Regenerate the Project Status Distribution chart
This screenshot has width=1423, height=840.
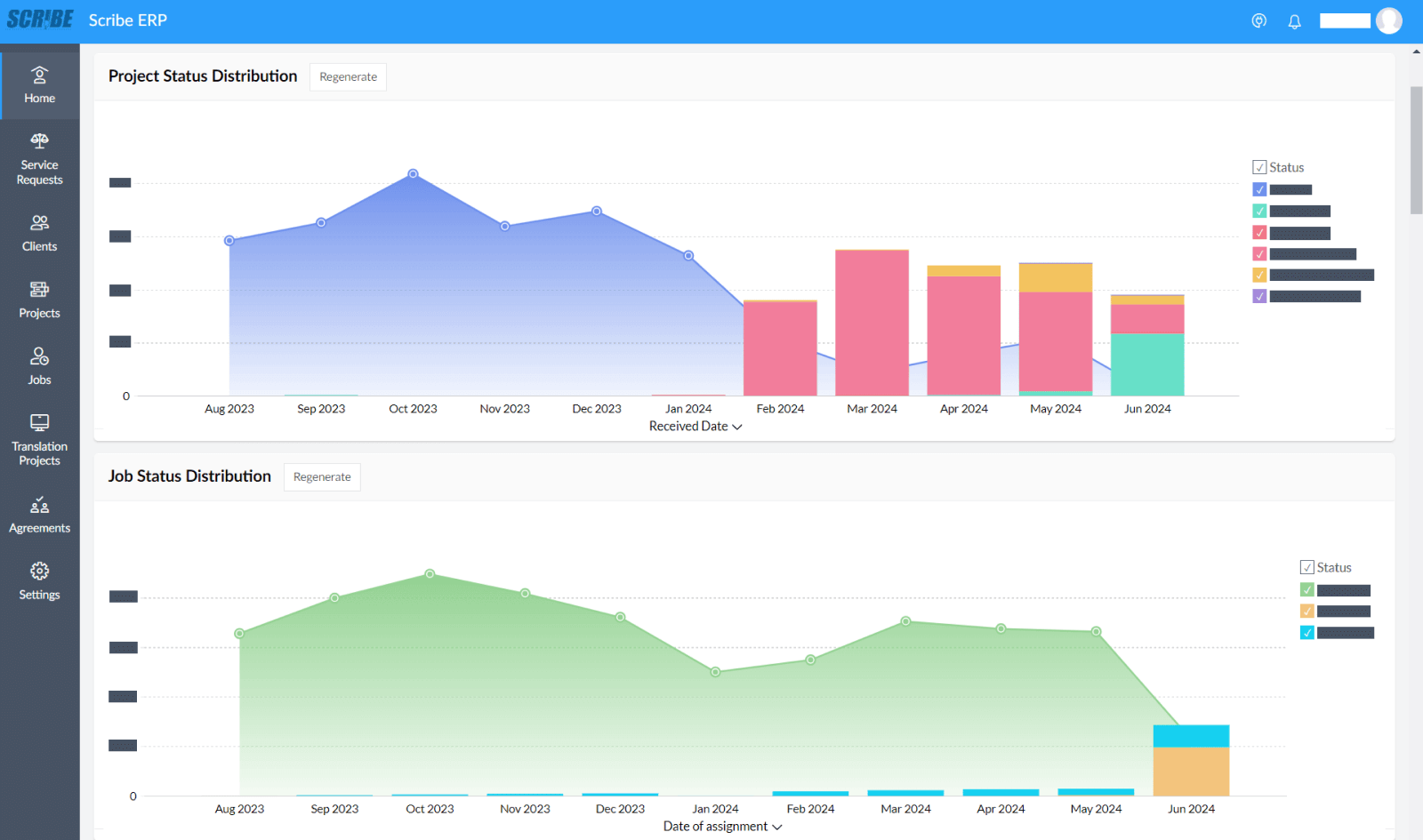coord(348,77)
